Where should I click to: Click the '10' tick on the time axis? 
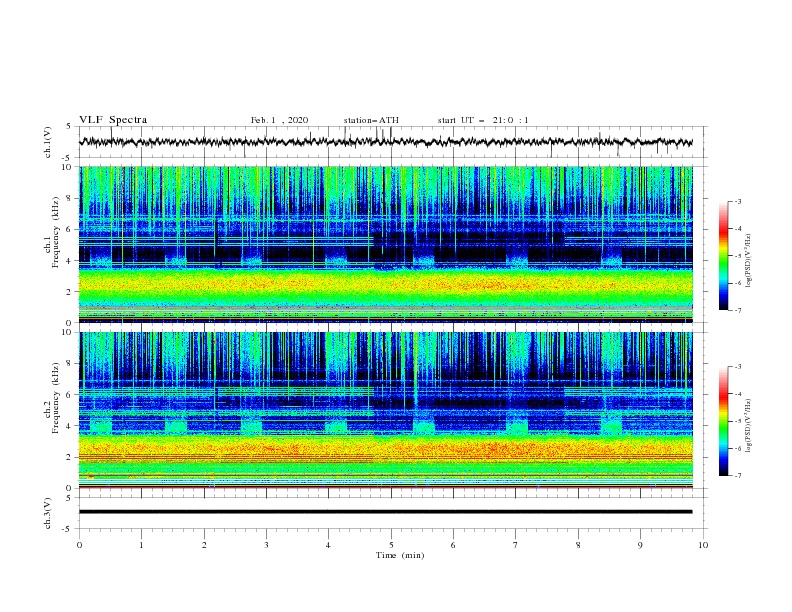pyautogui.click(x=703, y=545)
